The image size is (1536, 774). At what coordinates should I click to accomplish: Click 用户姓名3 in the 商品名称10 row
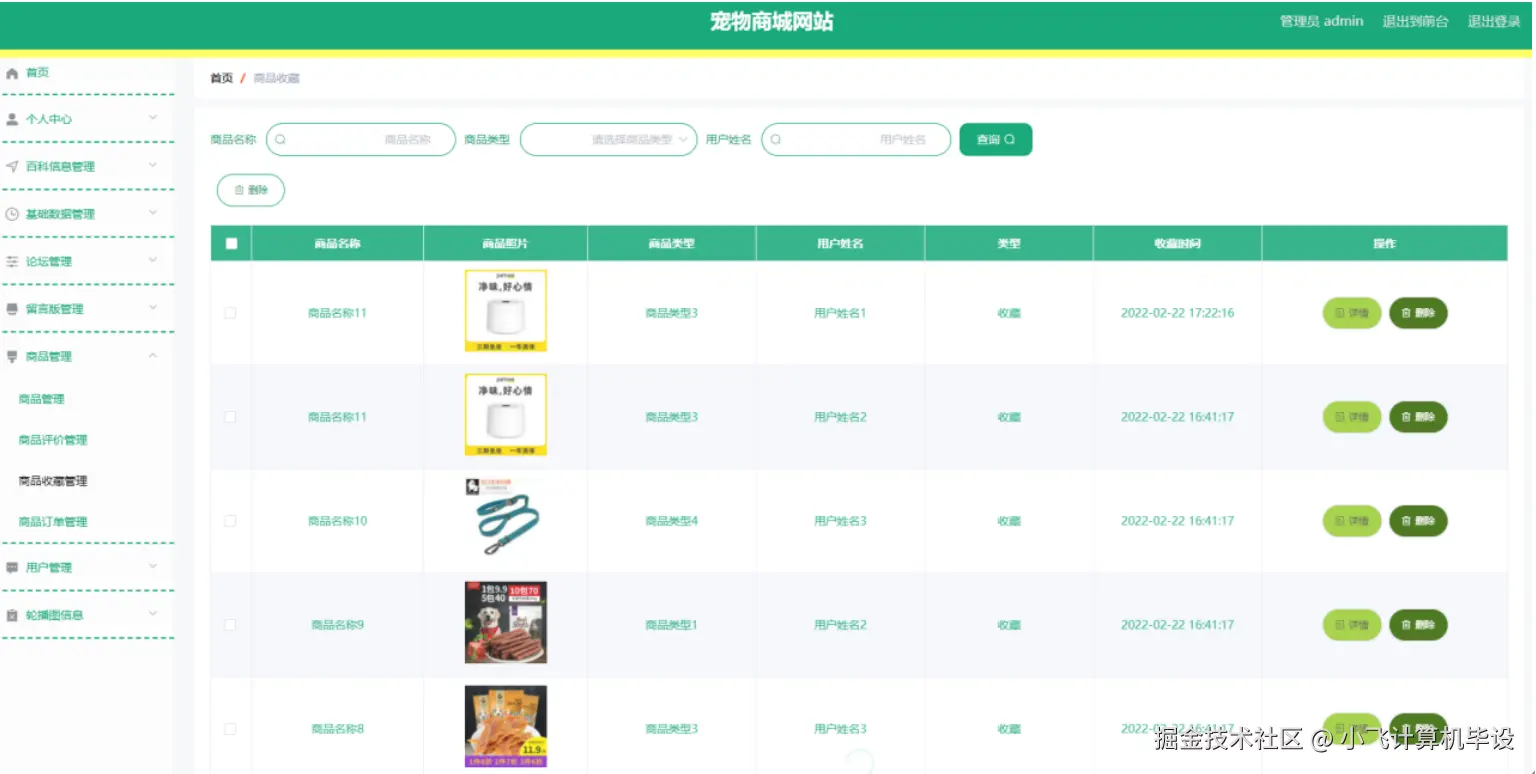click(840, 521)
